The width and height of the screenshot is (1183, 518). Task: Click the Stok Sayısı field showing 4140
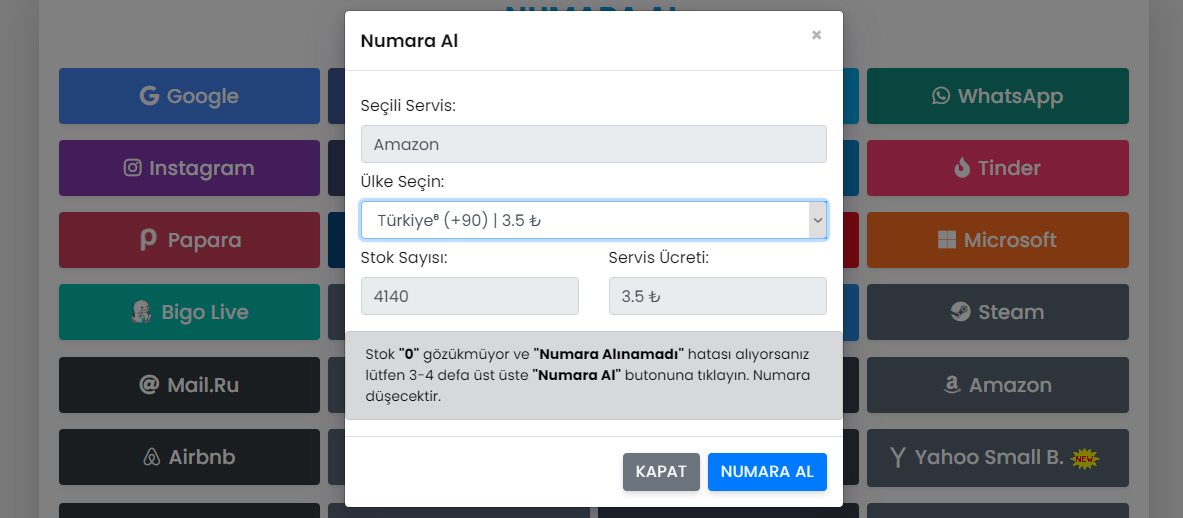point(470,296)
